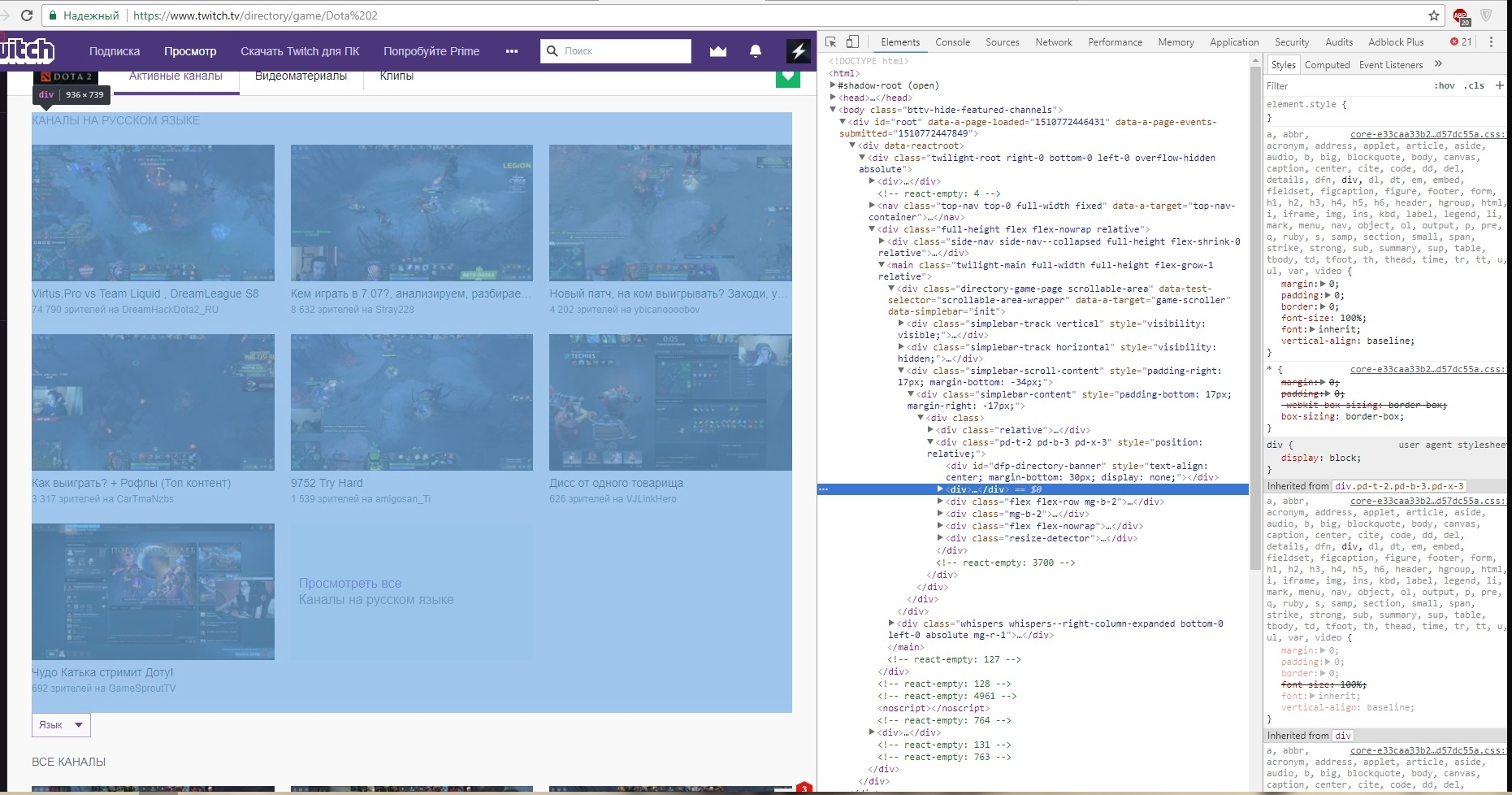The image size is (1512, 795).
Task: Click Подписка in Twitch navigation
Action: (115, 51)
